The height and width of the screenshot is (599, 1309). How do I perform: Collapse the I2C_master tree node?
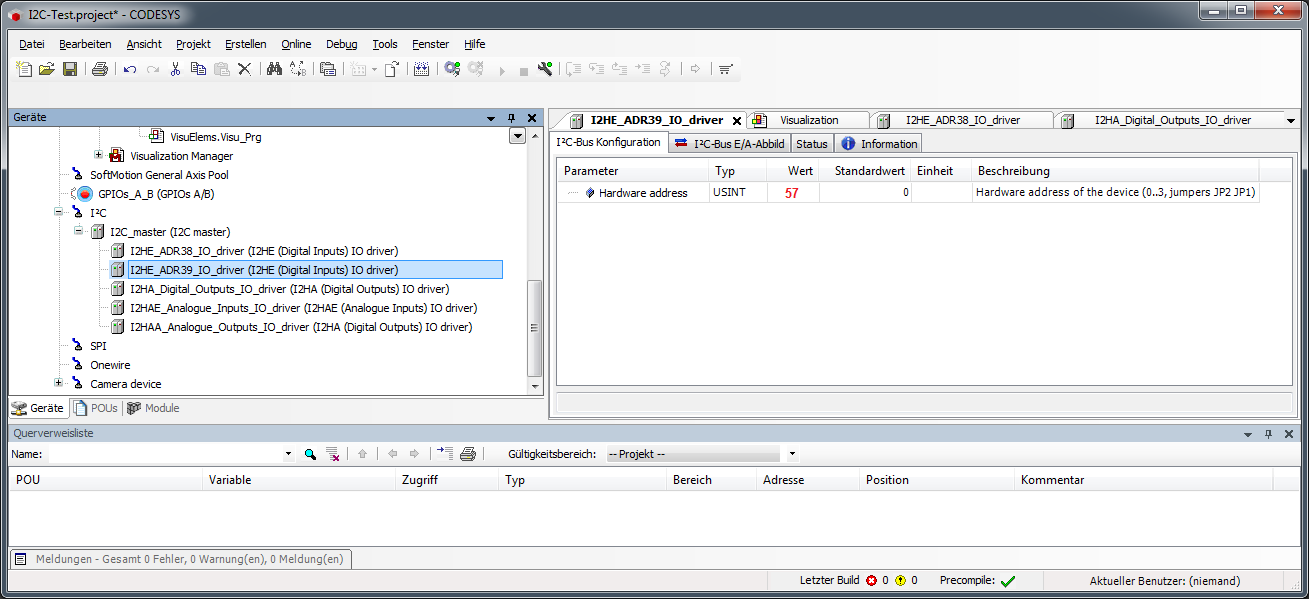tap(78, 231)
